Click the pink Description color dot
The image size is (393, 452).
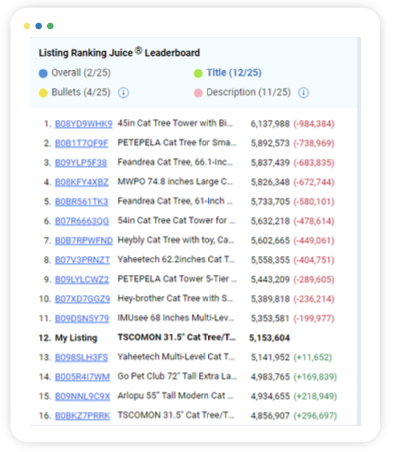pyautogui.click(x=198, y=93)
